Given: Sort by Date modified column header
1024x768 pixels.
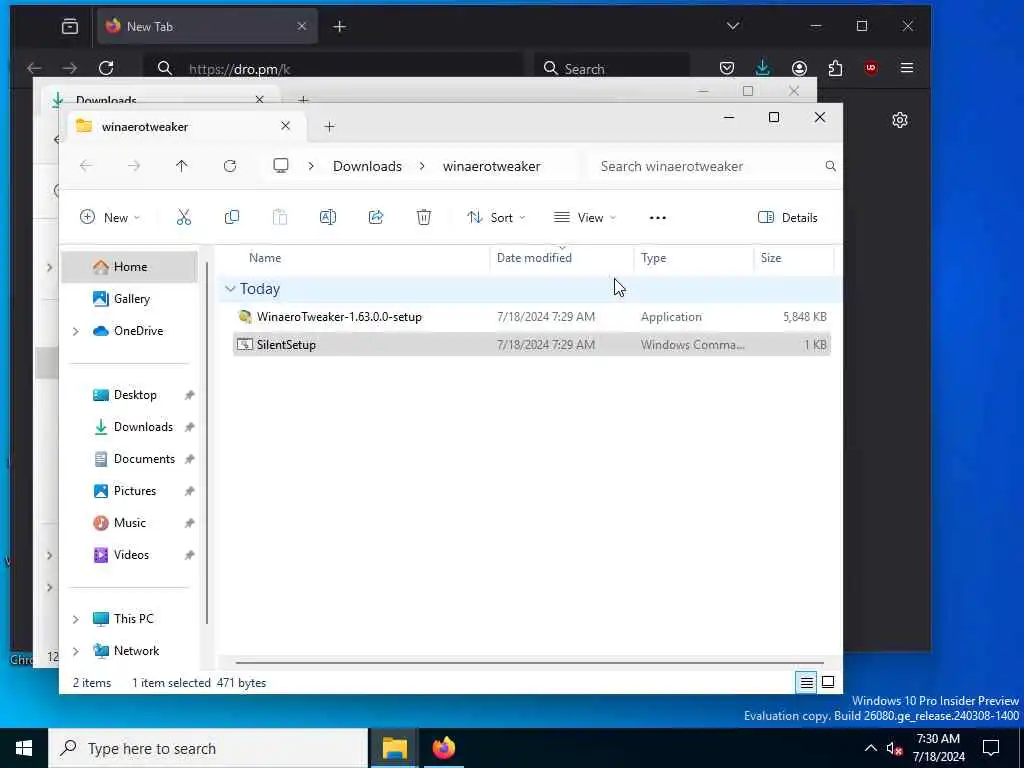Looking at the screenshot, I should 562,258.
